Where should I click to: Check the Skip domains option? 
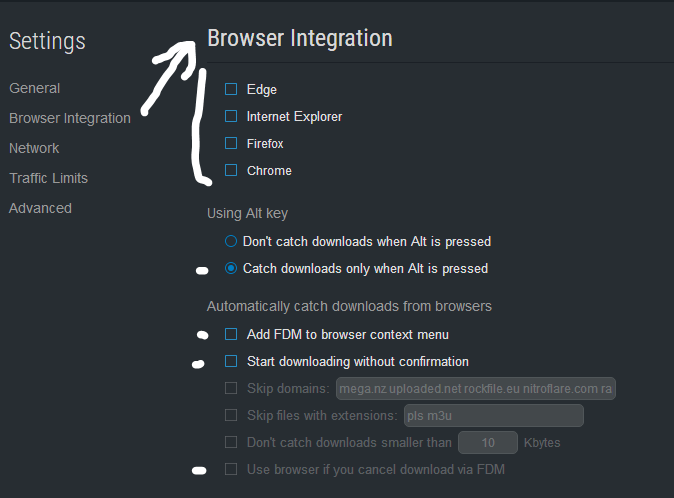click(231, 388)
